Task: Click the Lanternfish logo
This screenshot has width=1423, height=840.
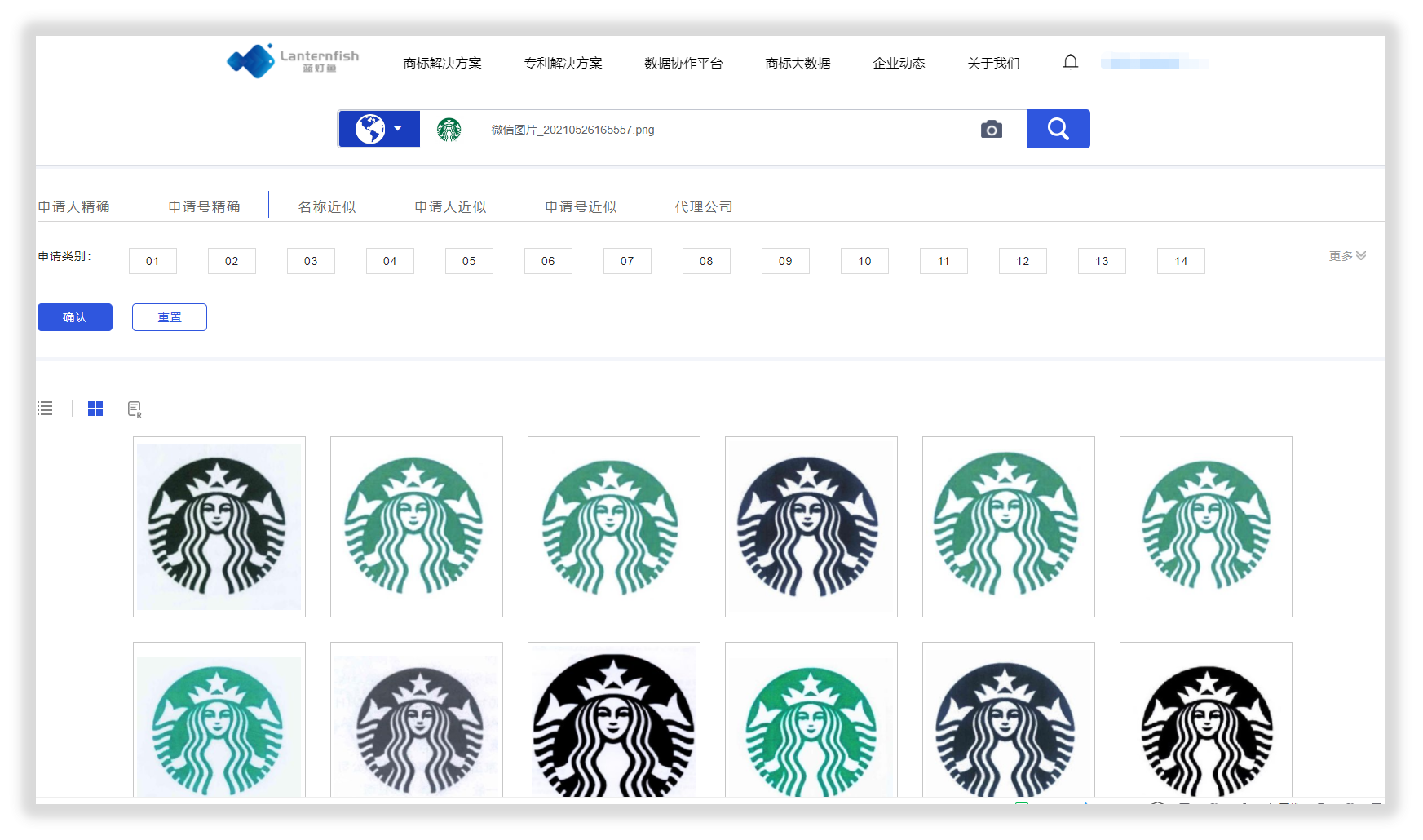Action: 293,61
